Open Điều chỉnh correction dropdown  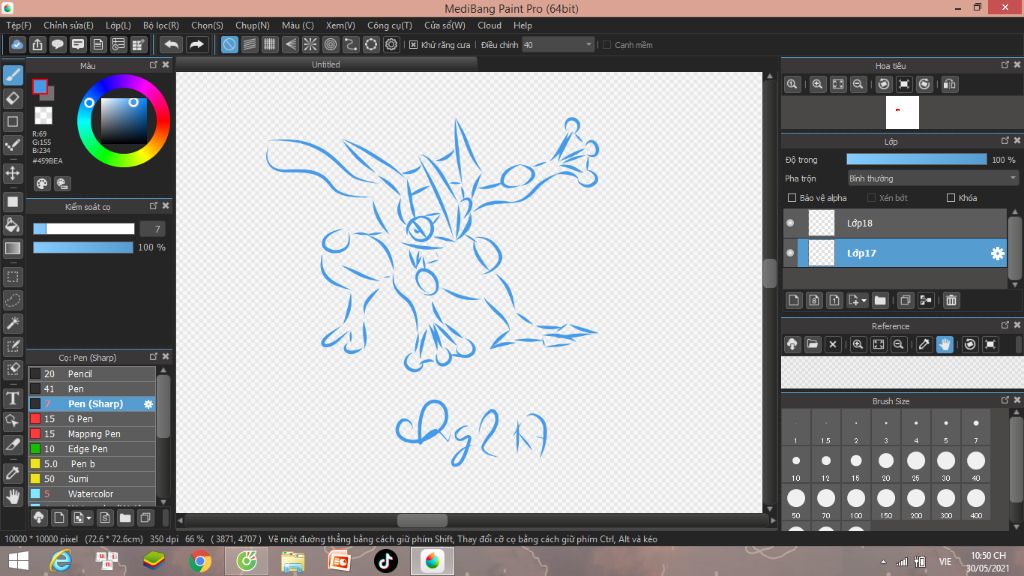558,45
